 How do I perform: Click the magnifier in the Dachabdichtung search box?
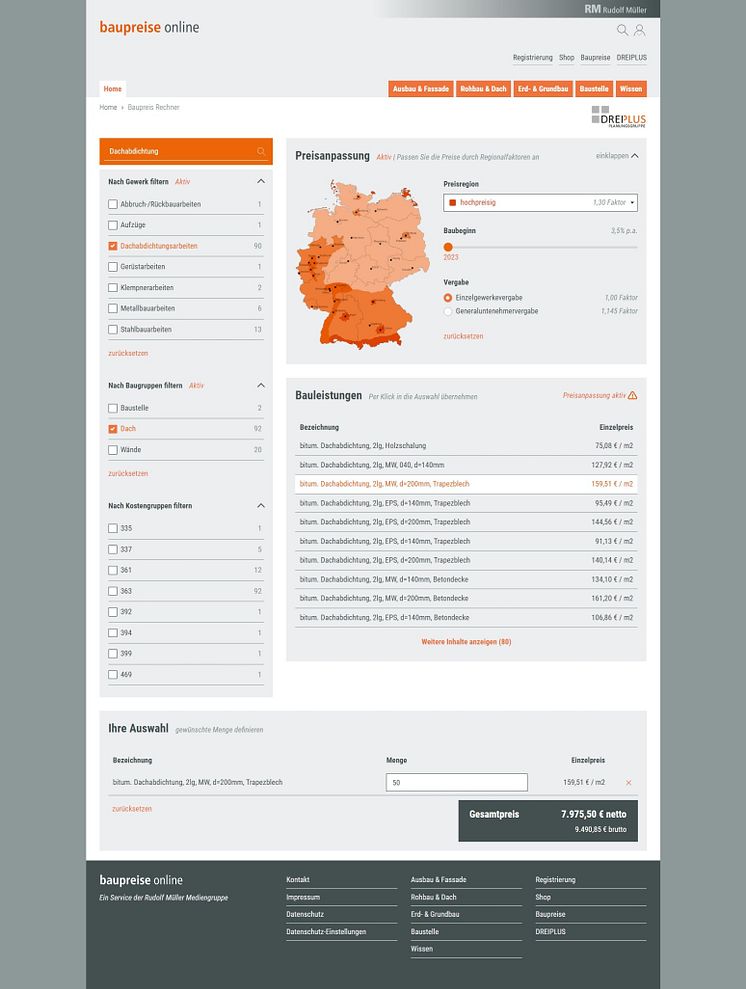tap(261, 151)
